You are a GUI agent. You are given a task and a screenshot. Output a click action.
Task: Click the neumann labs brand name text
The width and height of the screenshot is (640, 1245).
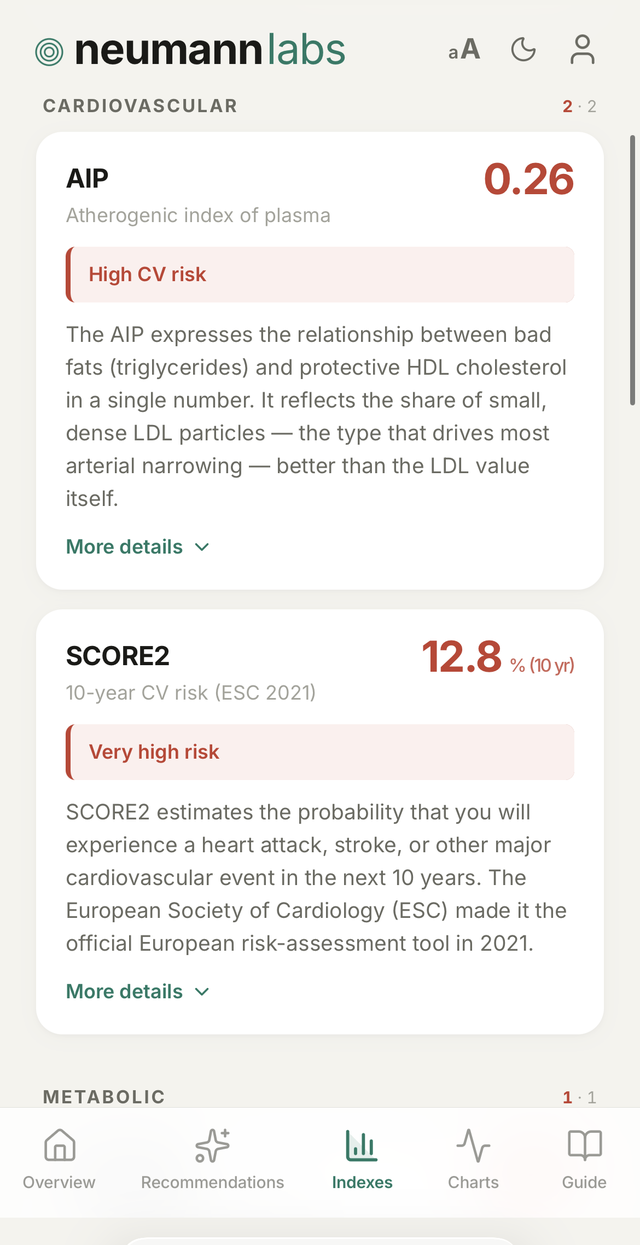point(210,50)
